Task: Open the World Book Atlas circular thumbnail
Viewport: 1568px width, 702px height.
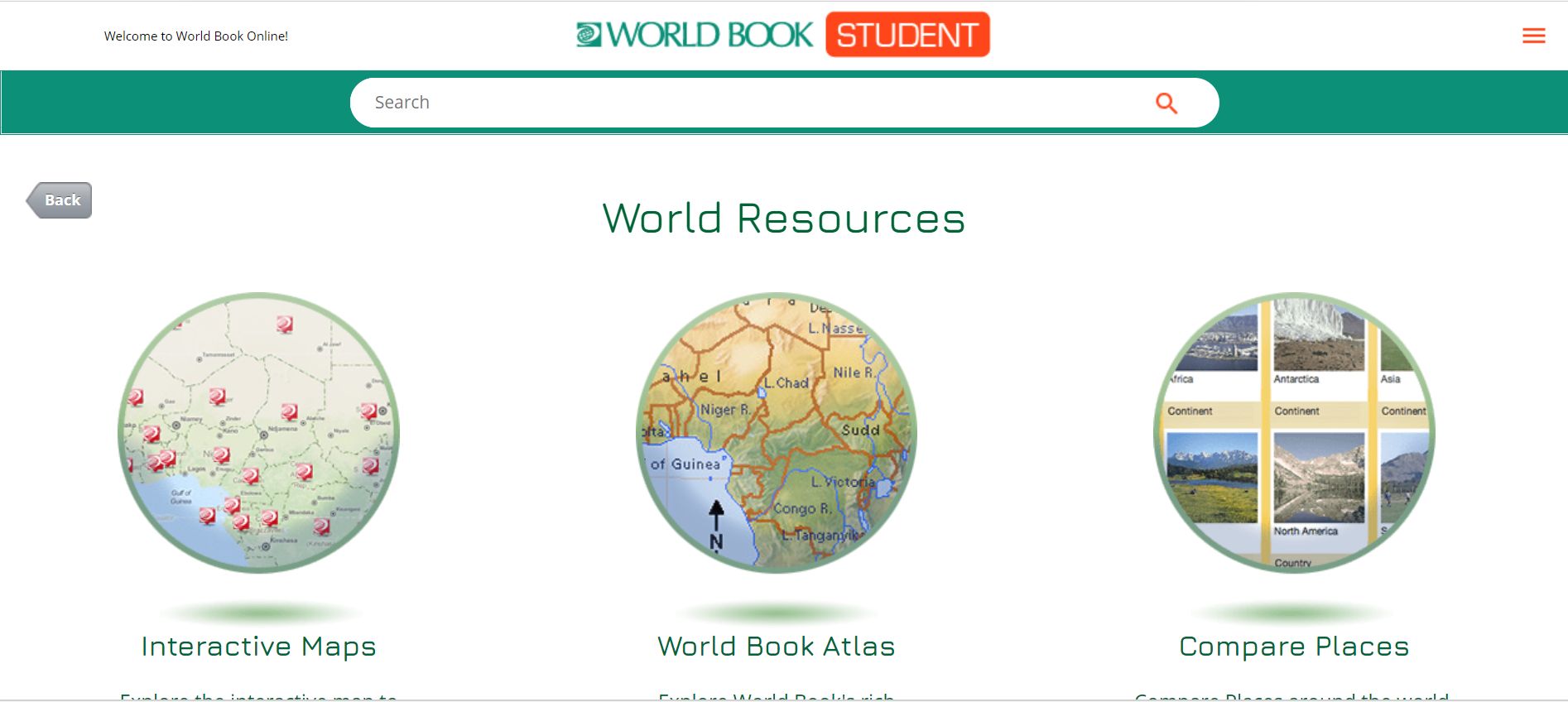Action: (777, 432)
